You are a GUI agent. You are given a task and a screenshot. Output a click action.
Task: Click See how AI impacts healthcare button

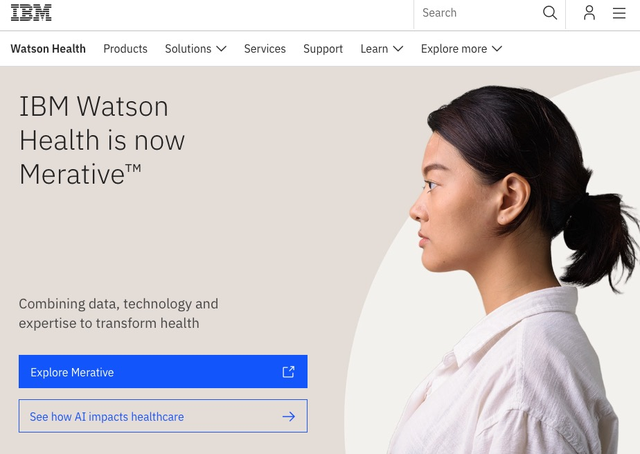click(163, 416)
